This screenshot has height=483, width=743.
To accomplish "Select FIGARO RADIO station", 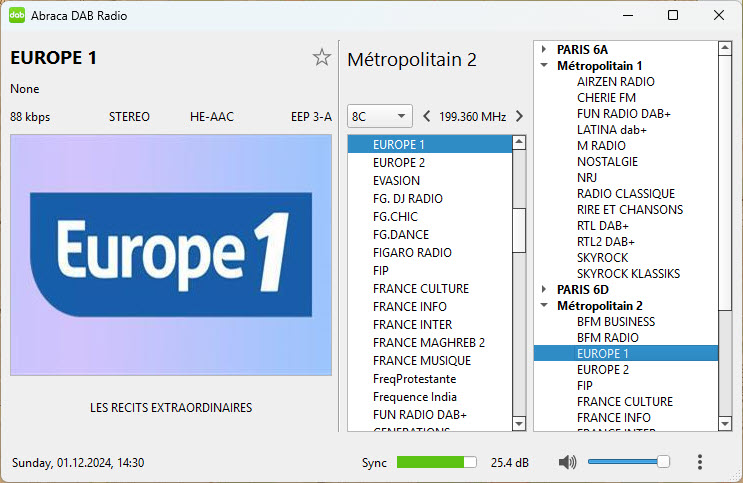I will coord(430,253).
